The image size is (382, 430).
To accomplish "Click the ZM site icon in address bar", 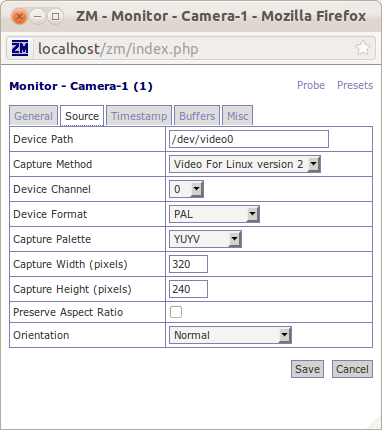I will pos(20,48).
